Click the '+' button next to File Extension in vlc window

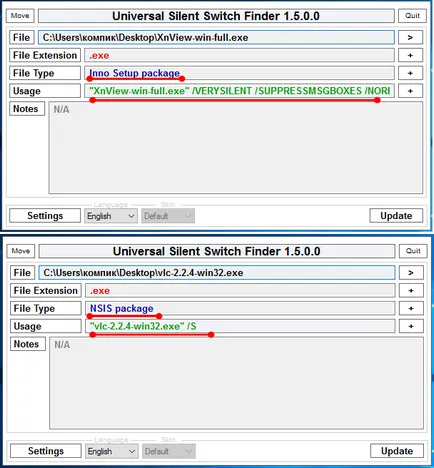tap(411, 291)
